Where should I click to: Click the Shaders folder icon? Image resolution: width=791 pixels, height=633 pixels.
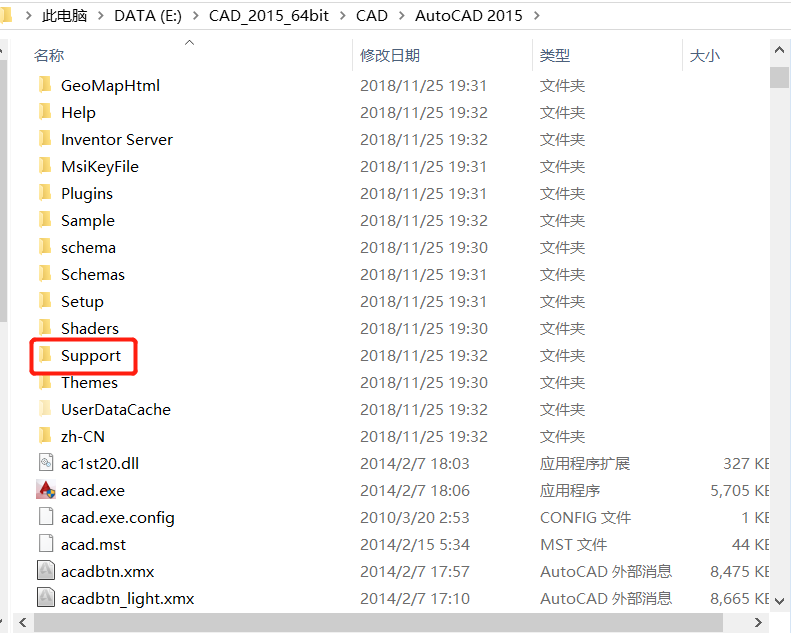pyautogui.click(x=45, y=328)
